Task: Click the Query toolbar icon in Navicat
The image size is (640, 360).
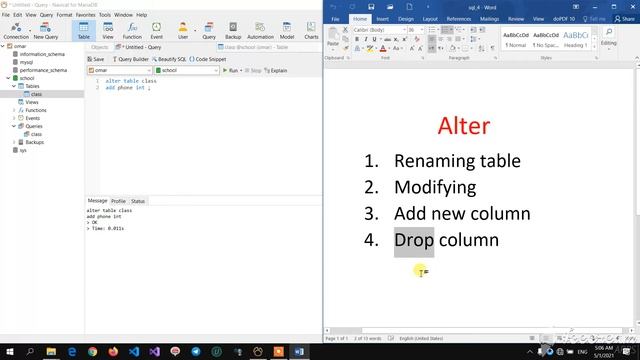Action: 209,31
